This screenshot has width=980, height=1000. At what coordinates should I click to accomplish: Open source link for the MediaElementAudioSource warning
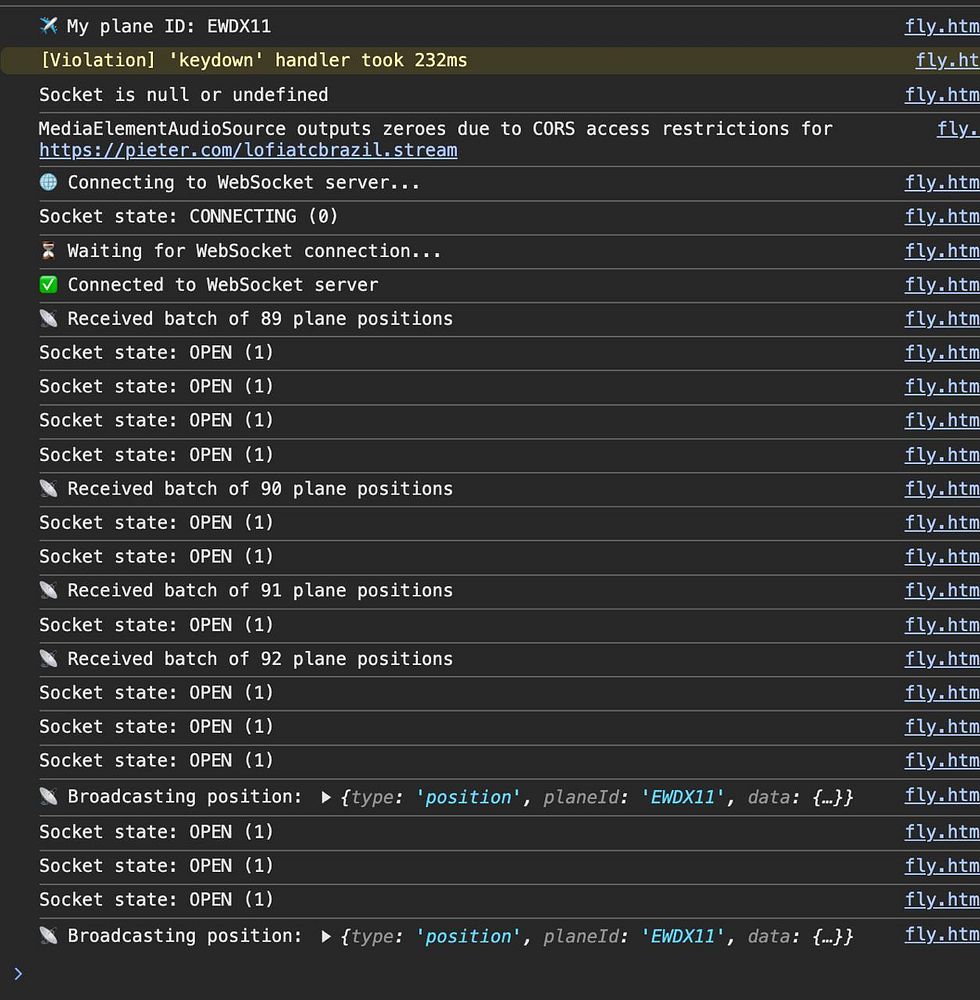[x=958, y=129]
